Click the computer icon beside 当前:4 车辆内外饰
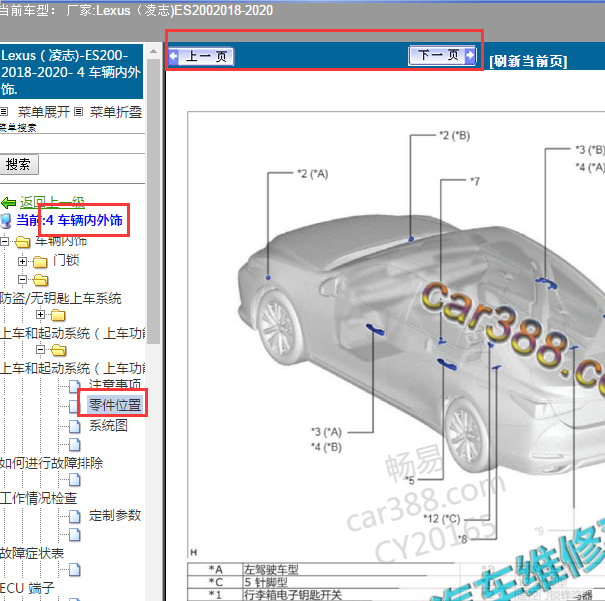 click(6, 221)
